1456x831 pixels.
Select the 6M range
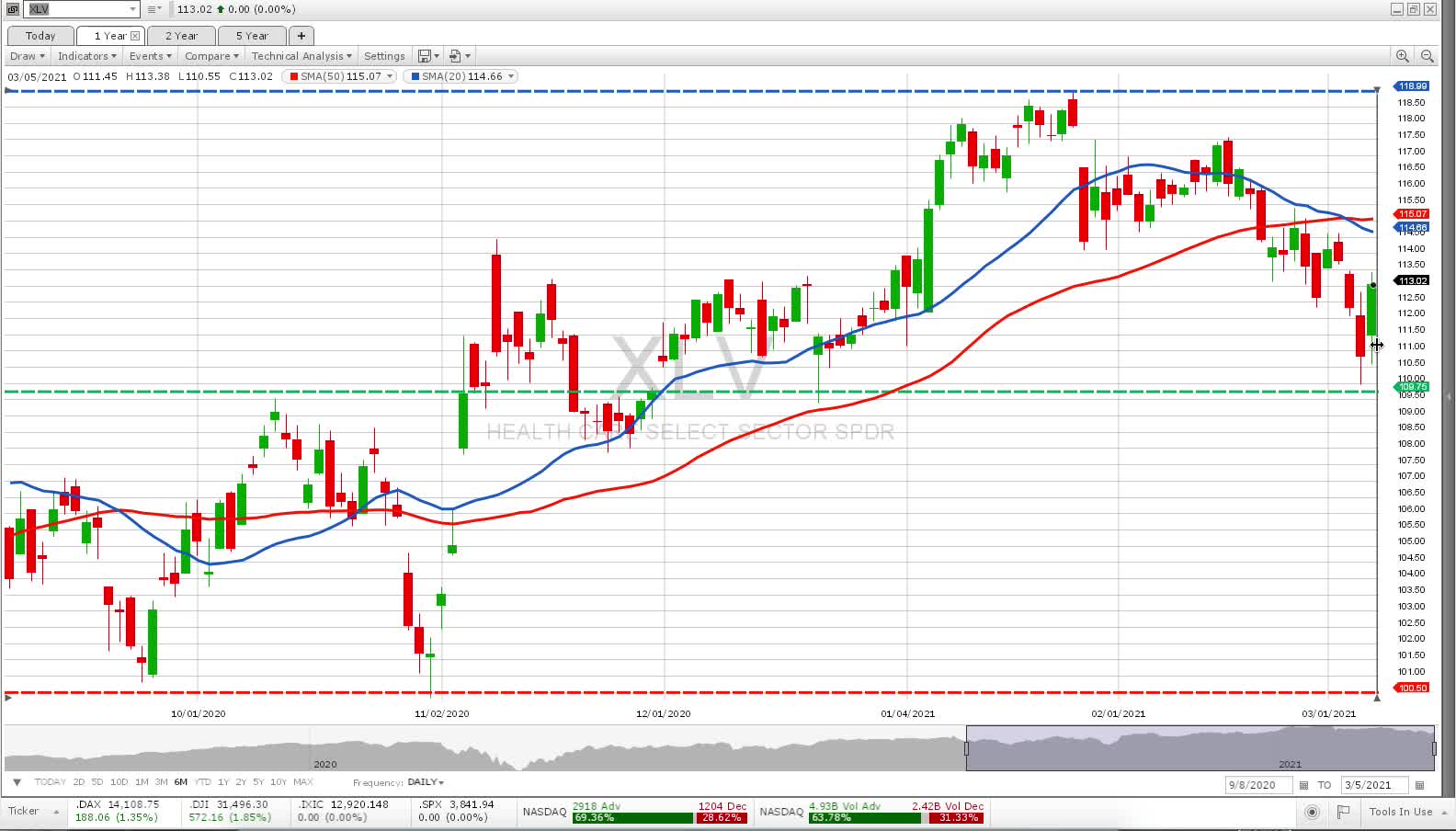(181, 782)
